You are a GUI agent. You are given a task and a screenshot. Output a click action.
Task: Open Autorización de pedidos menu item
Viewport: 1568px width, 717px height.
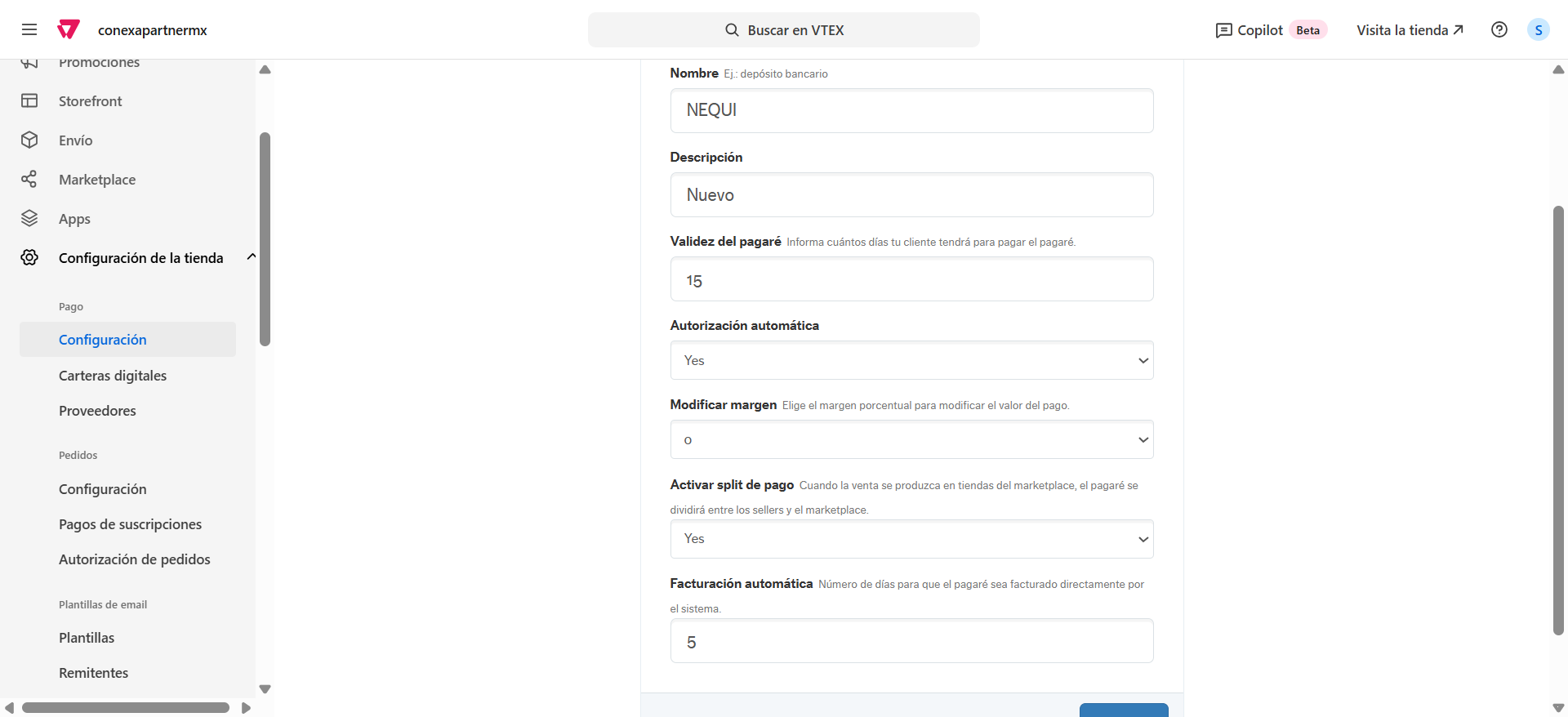[x=135, y=559]
